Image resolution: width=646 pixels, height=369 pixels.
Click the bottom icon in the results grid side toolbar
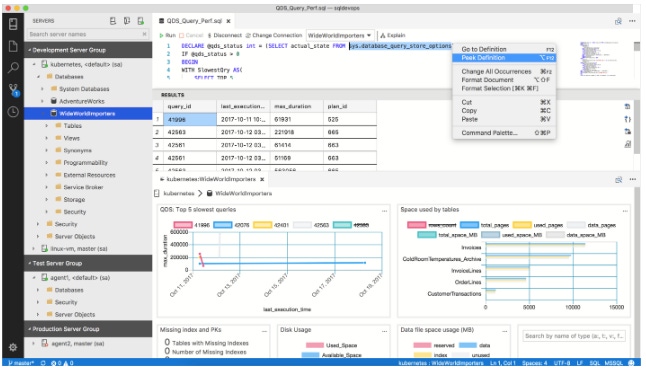click(x=627, y=144)
